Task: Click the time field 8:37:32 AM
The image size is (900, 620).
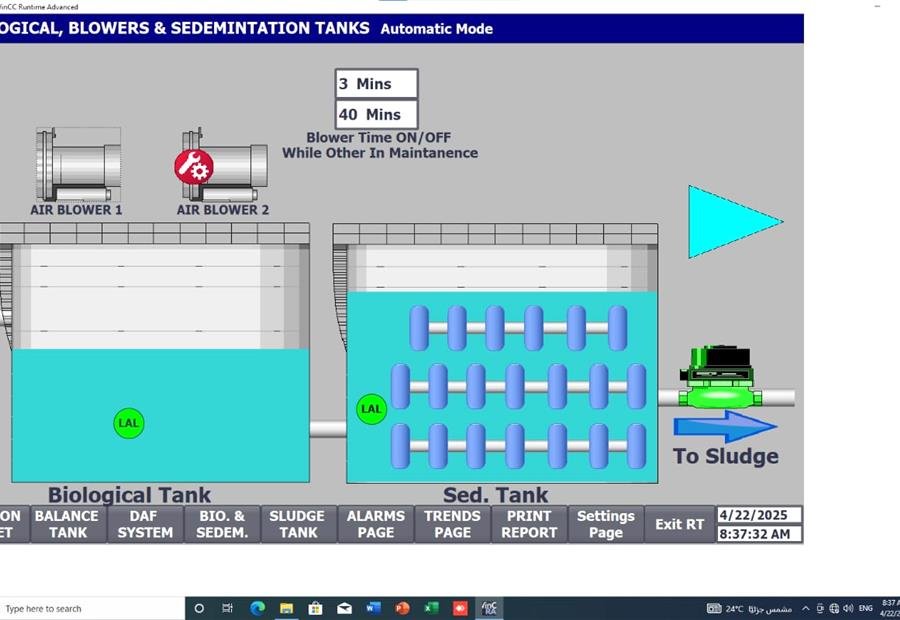Action: (759, 534)
